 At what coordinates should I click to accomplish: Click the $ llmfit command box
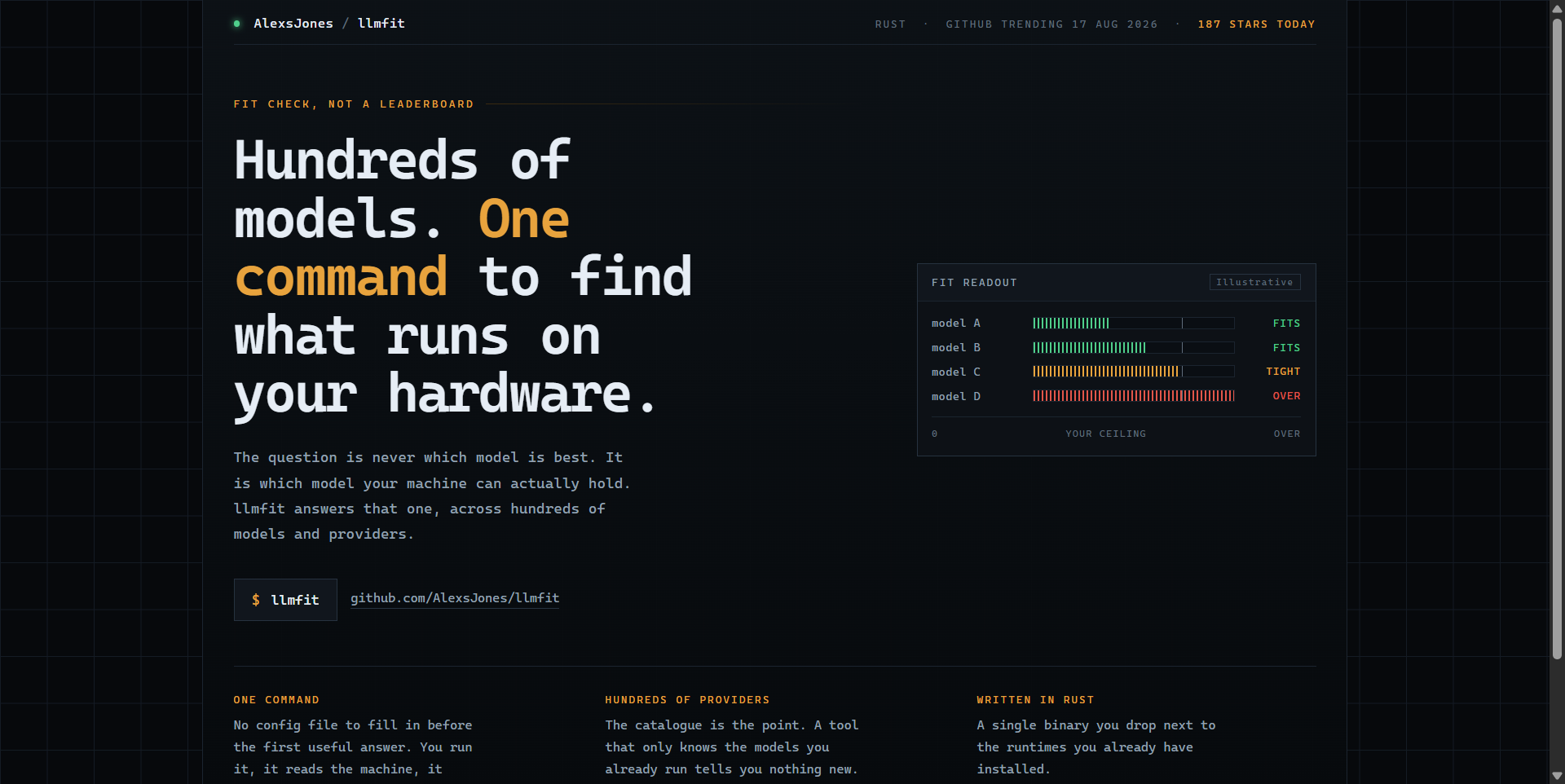pyautogui.click(x=285, y=600)
